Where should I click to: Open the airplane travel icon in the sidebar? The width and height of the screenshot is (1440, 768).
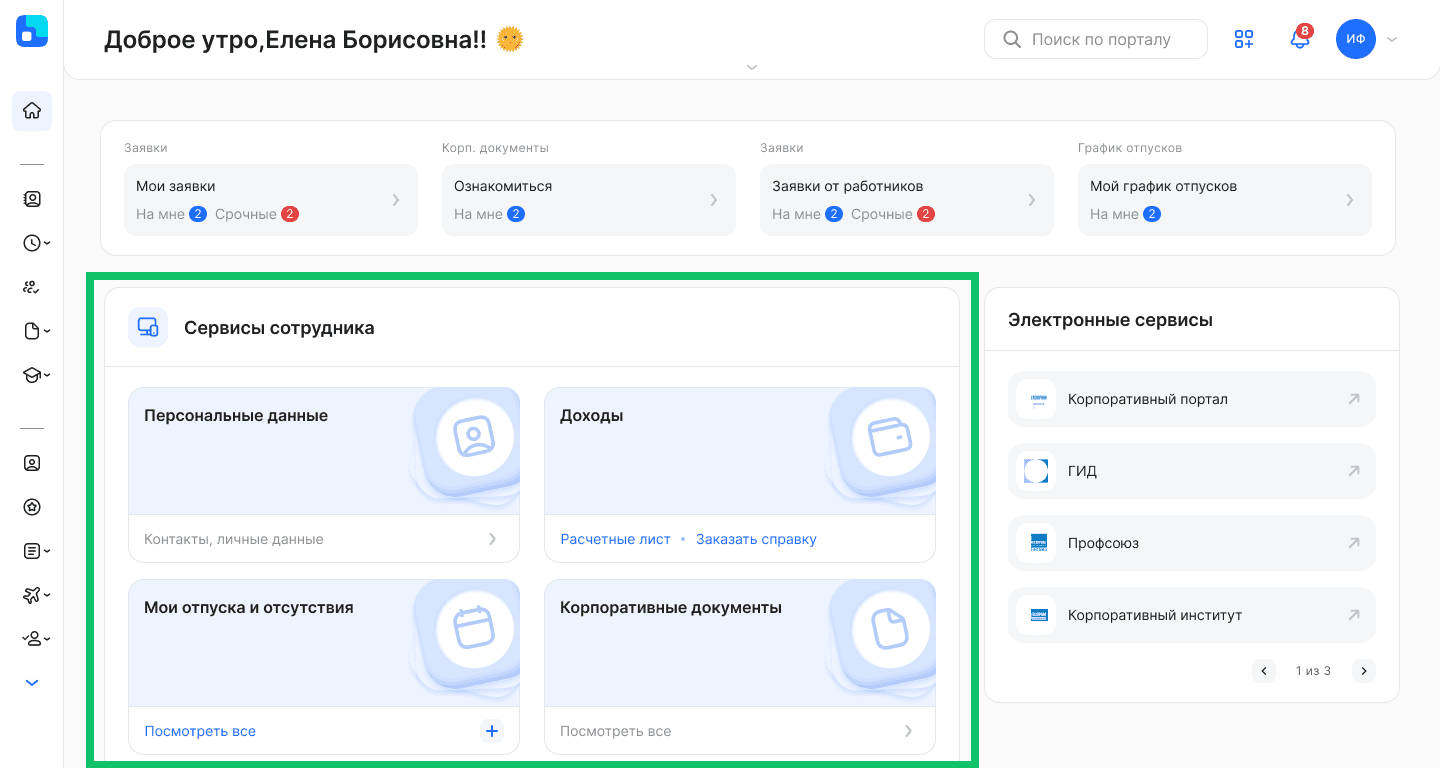click(x=28, y=595)
